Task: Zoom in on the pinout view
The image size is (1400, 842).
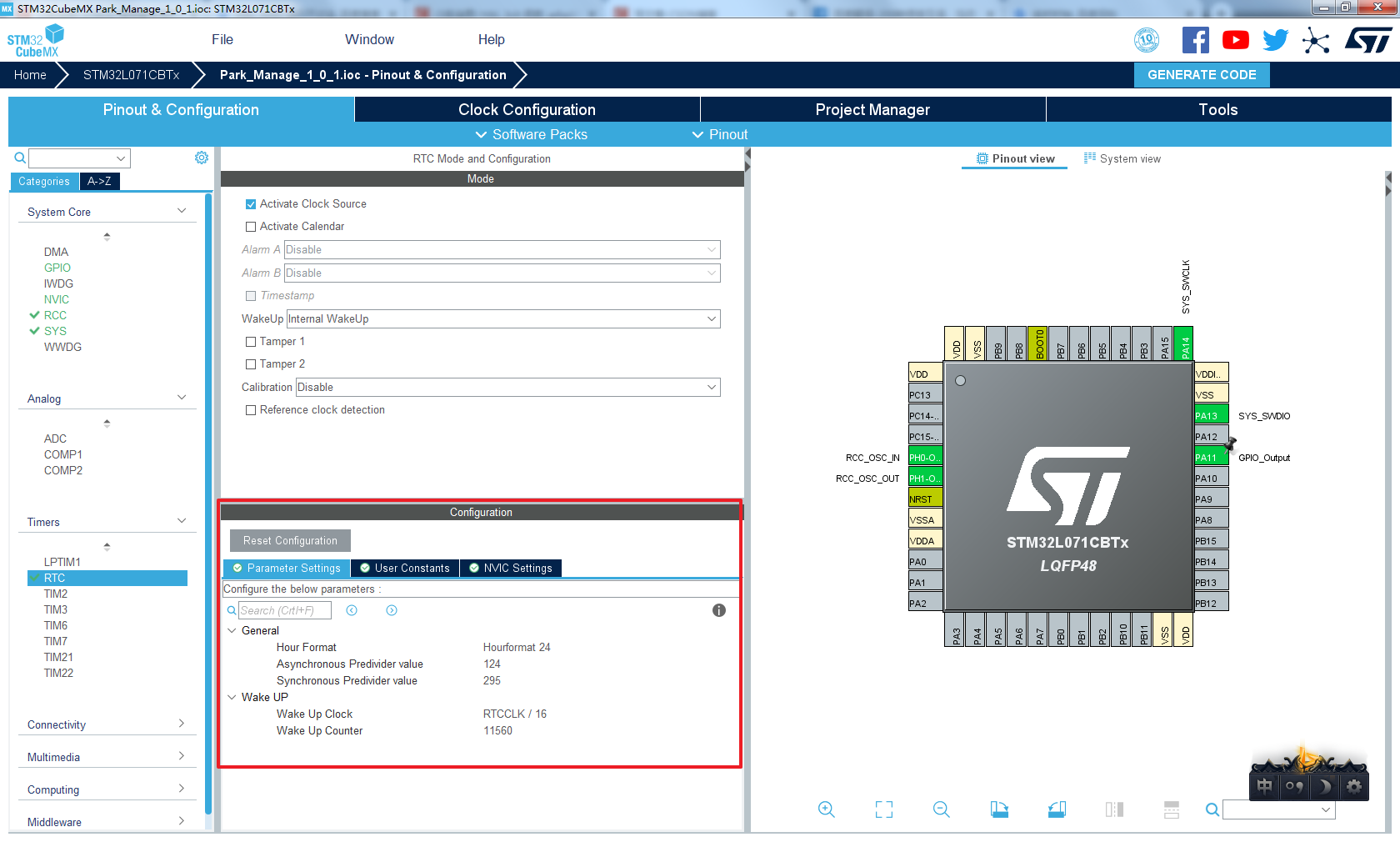Action: tap(827, 809)
